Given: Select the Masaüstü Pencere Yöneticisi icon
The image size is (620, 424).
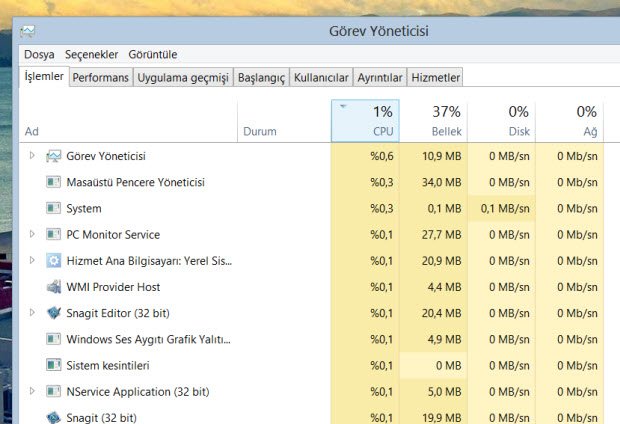Looking at the screenshot, I should pos(54,182).
